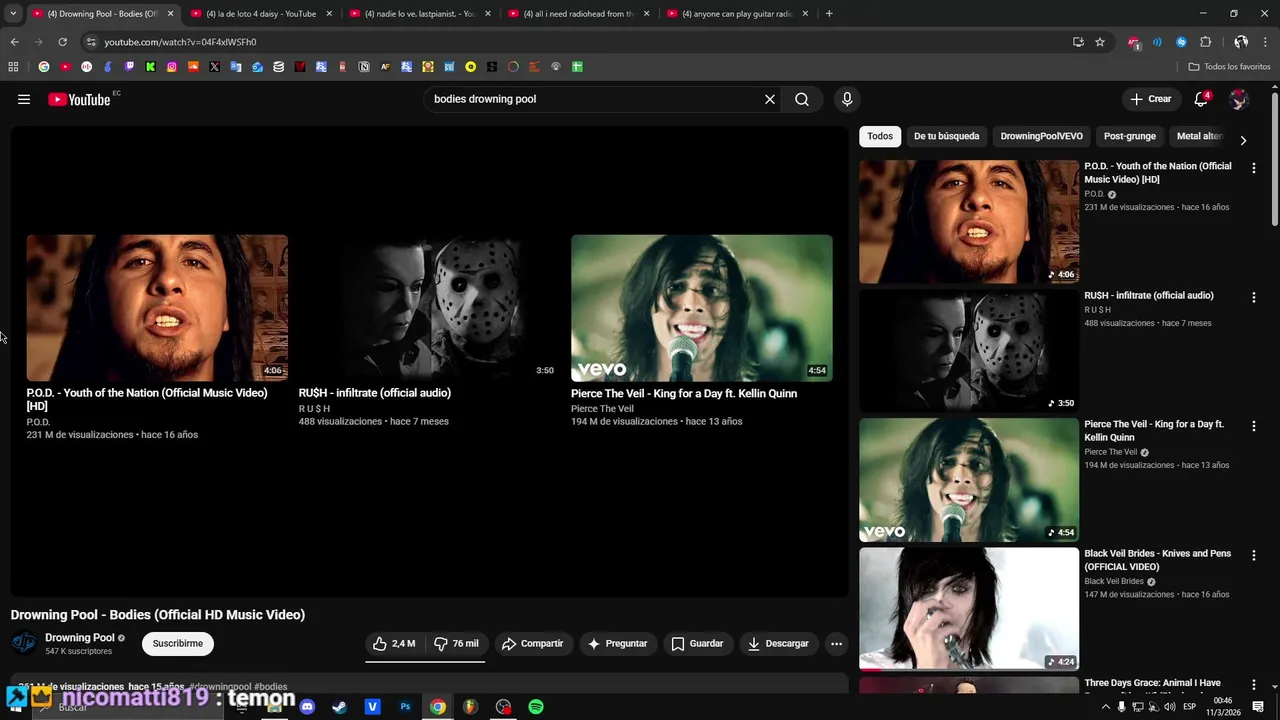The image size is (1280, 720).
Task: Open options menu for RU$H infiltrate sidebar video
Action: click(x=1253, y=297)
